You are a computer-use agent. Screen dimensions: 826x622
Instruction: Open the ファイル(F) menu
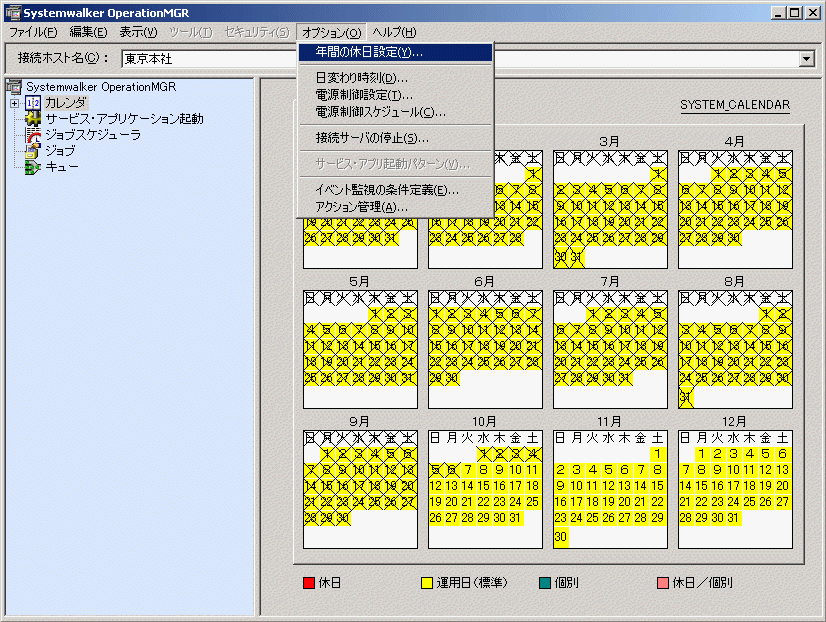(33, 32)
